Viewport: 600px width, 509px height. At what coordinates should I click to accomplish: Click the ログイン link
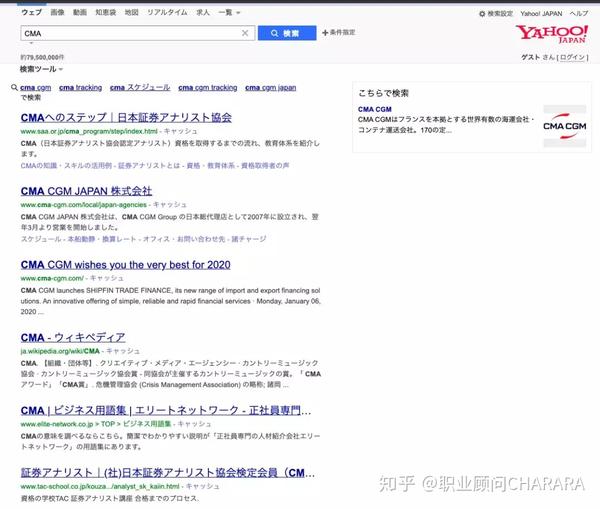(572, 57)
